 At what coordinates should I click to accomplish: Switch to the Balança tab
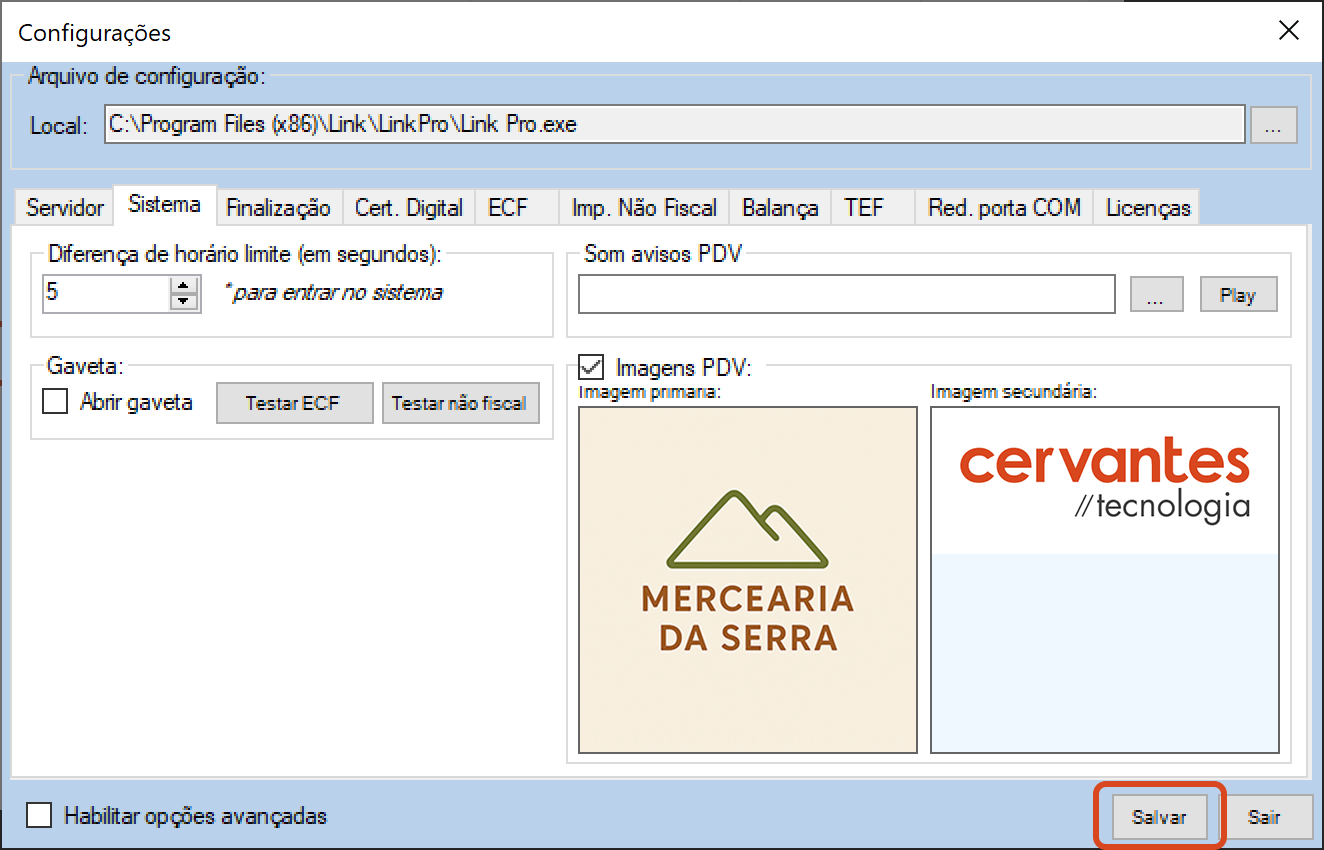pyautogui.click(x=780, y=208)
